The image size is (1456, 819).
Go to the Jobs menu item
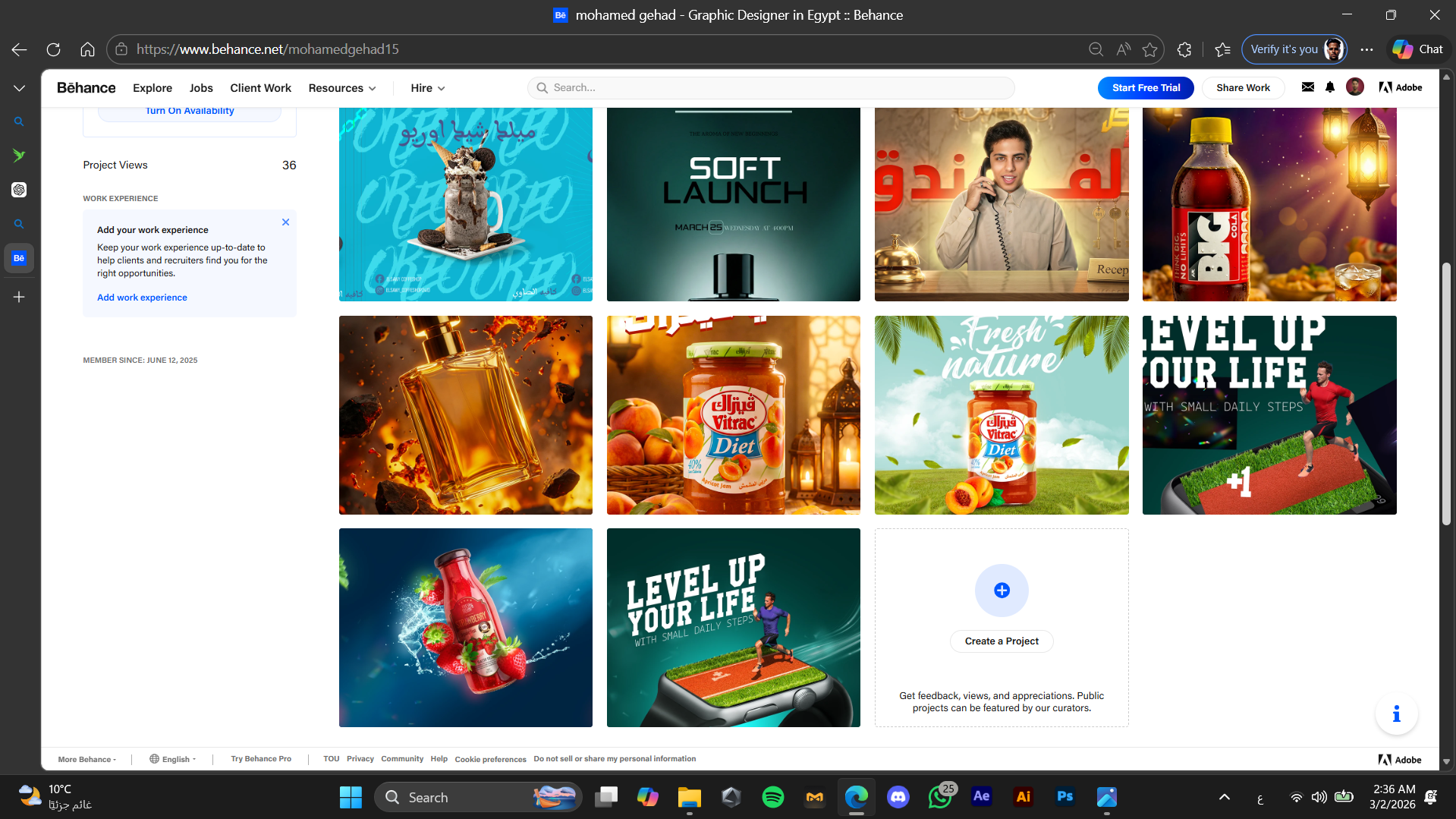coord(201,88)
